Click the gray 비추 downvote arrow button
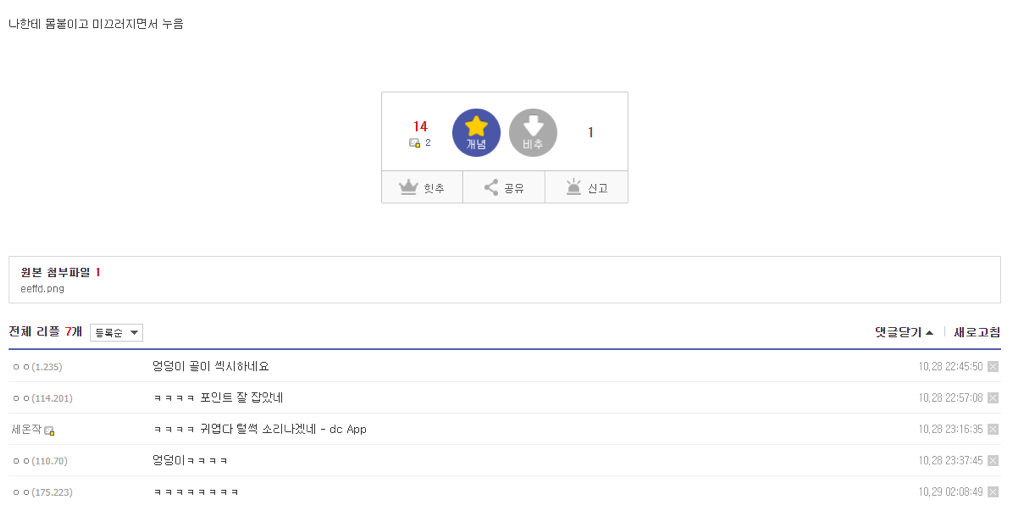Image resolution: width=1024 pixels, height=517 pixels. point(533,133)
